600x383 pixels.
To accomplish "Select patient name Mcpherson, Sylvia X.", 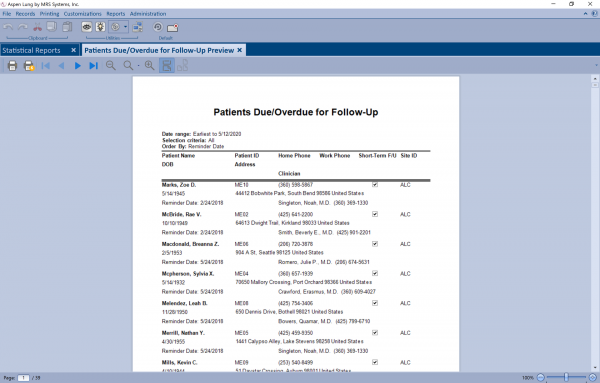I will click(188, 274).
